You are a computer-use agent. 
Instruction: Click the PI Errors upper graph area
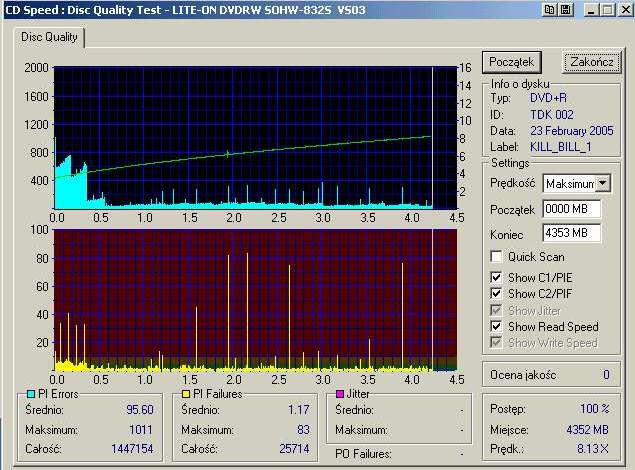(256, 138)
